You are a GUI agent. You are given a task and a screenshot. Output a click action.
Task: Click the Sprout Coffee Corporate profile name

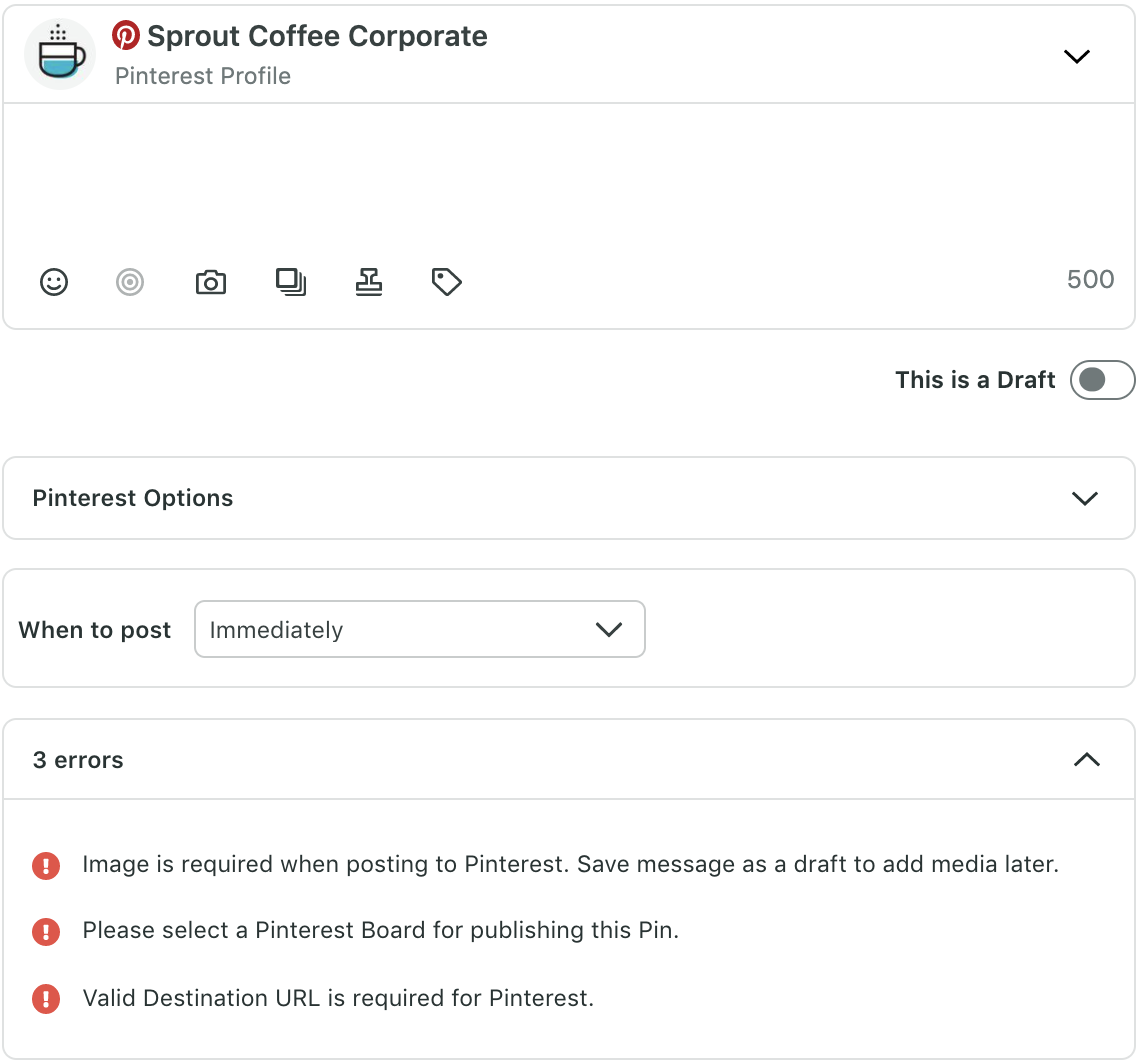(x=317, y=36)
